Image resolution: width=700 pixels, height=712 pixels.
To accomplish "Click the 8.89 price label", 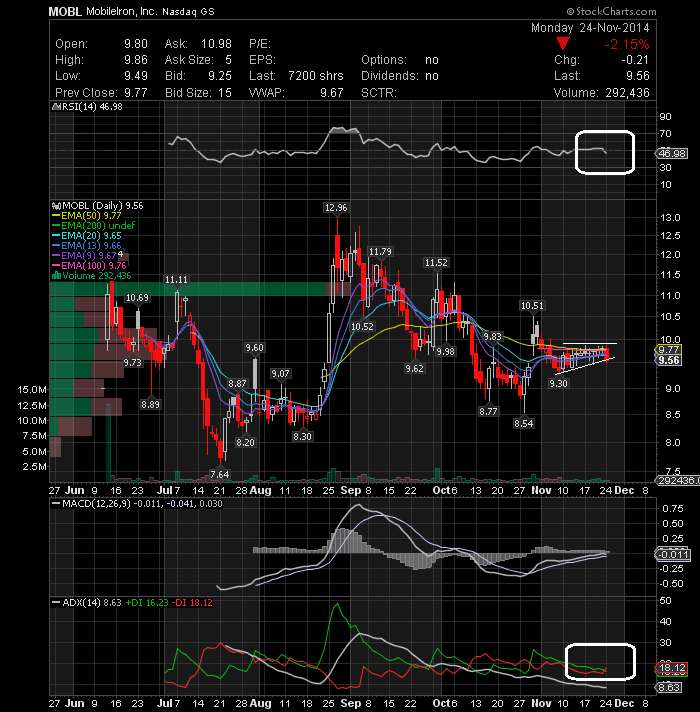I will pyautogui.click(x=150, y=405).
